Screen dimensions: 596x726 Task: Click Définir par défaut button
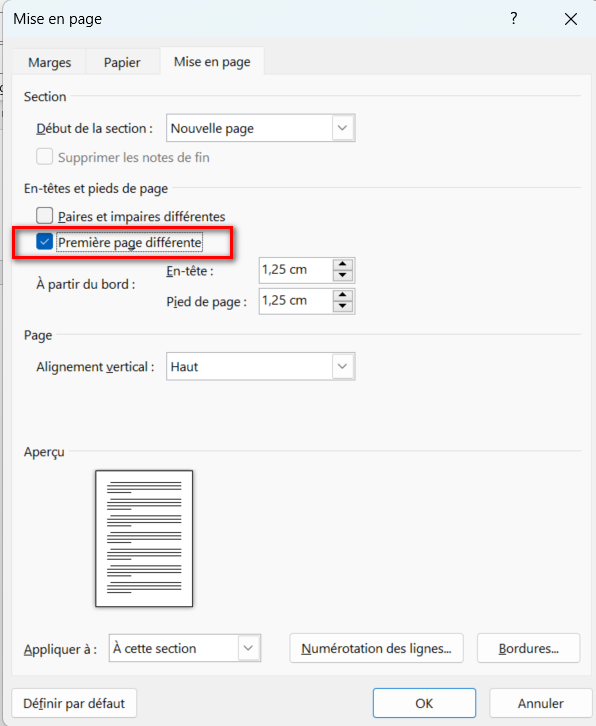[x=74, y=703]
